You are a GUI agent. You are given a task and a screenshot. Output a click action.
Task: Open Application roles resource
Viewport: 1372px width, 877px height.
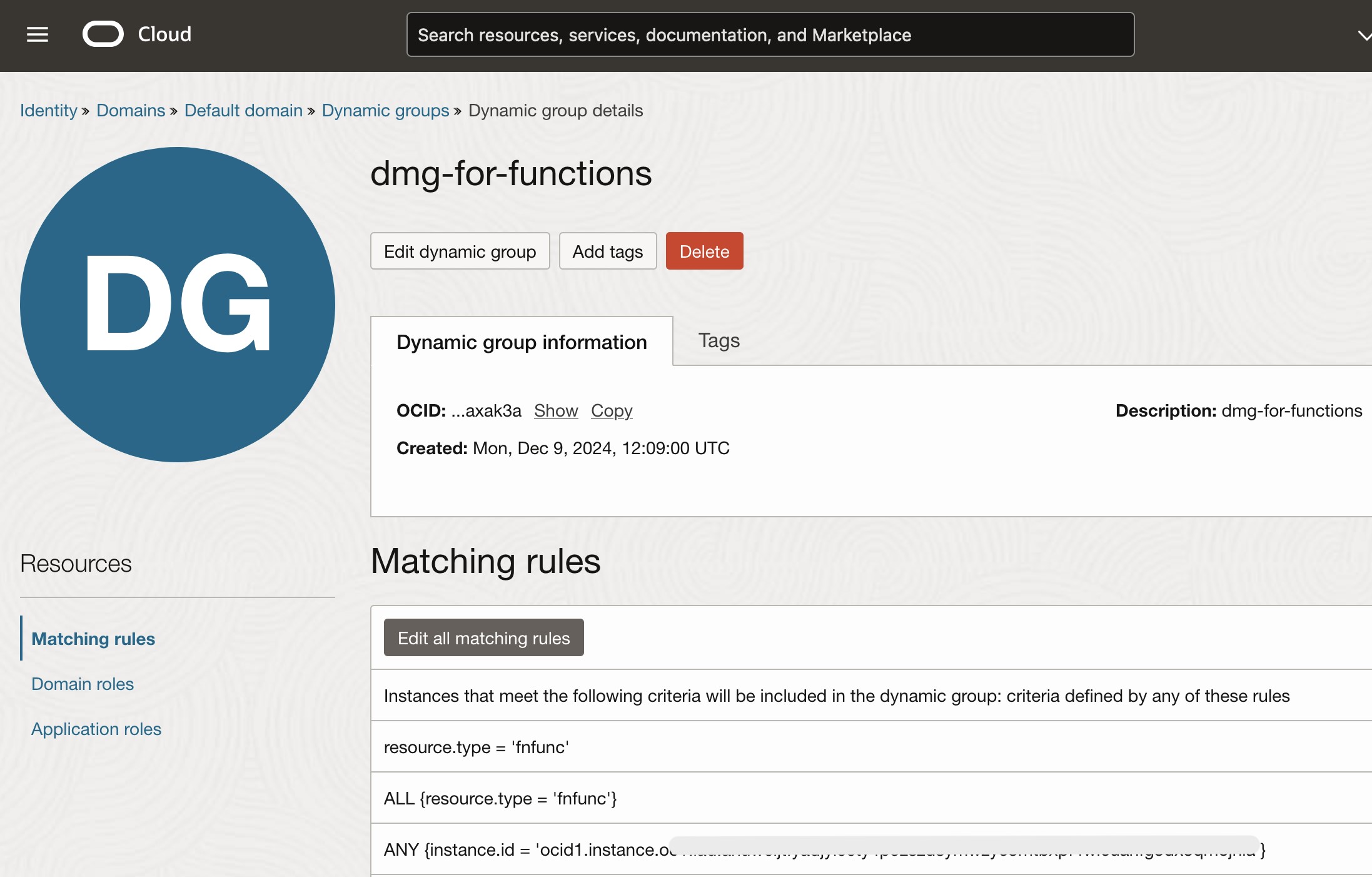tap(96, 729)
